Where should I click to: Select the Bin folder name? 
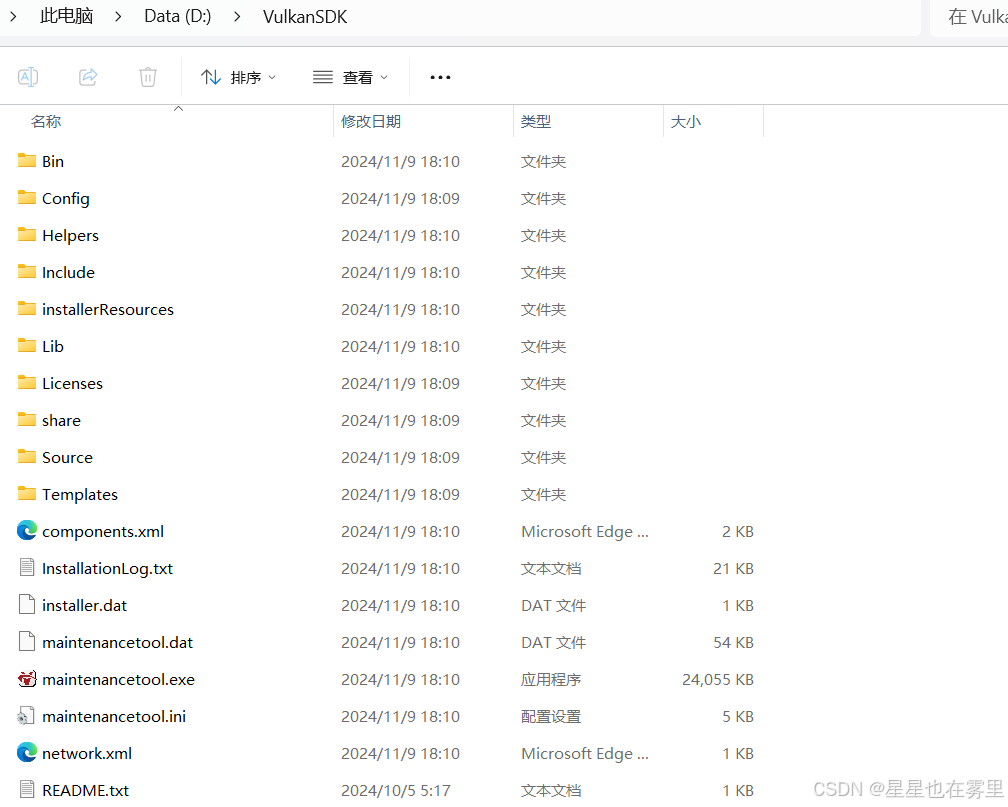click(53, 161)
